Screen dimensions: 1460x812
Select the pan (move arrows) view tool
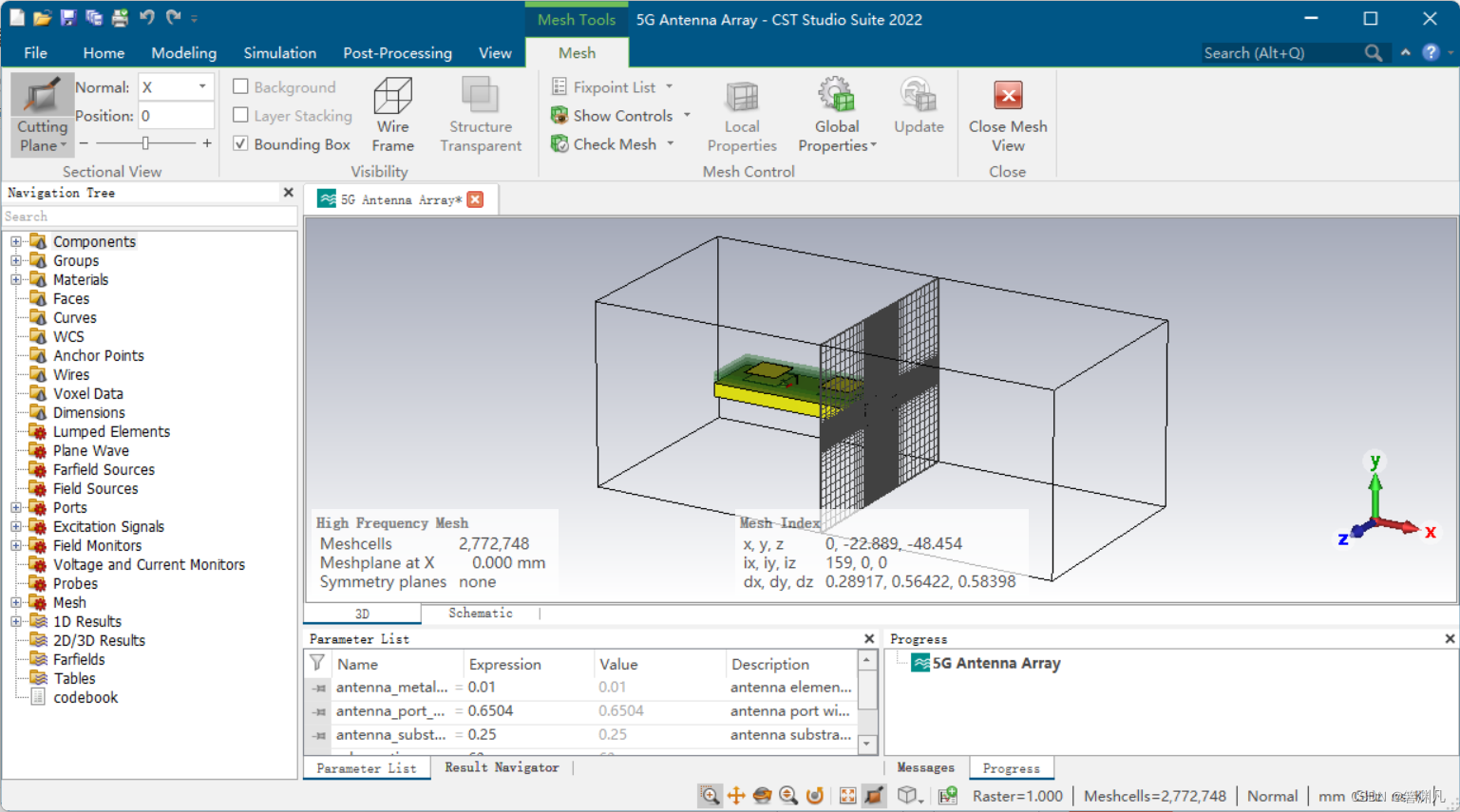coord(736,796)
